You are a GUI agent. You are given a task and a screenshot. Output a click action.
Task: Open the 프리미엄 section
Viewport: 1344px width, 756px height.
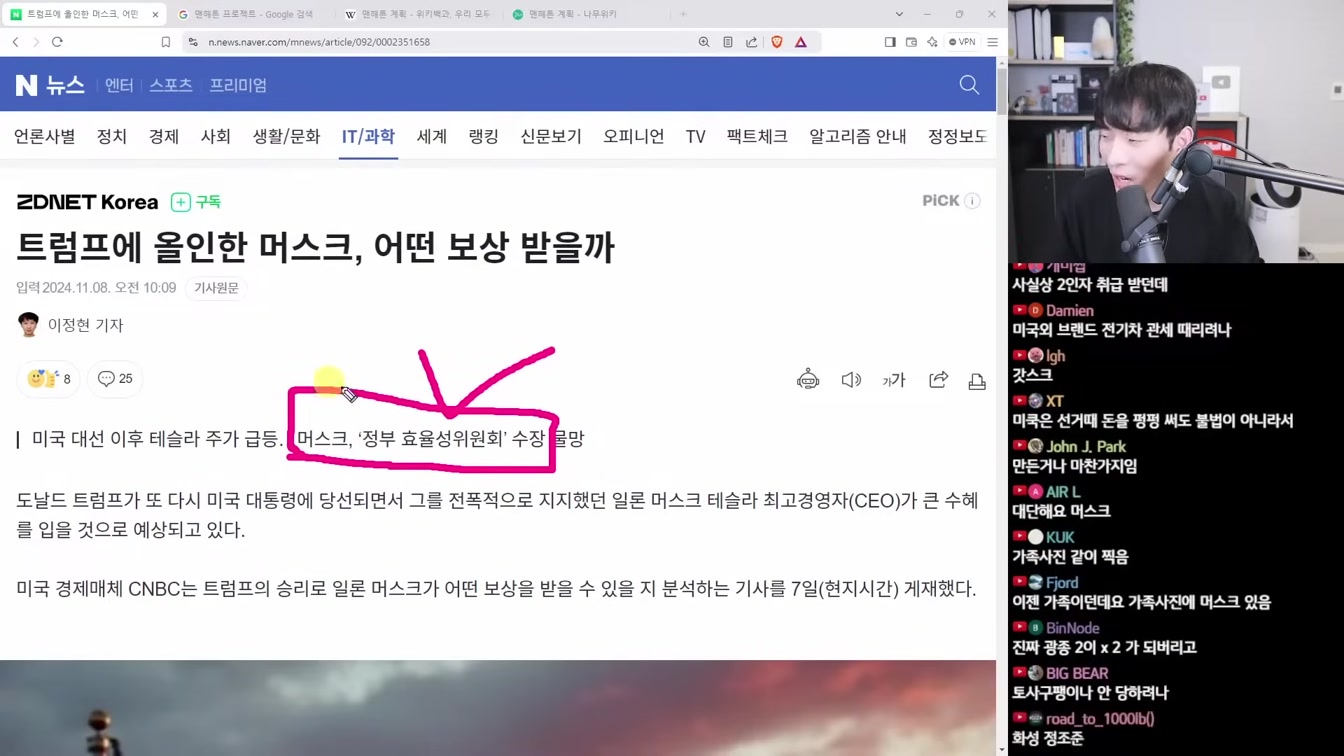pos(238,85)
